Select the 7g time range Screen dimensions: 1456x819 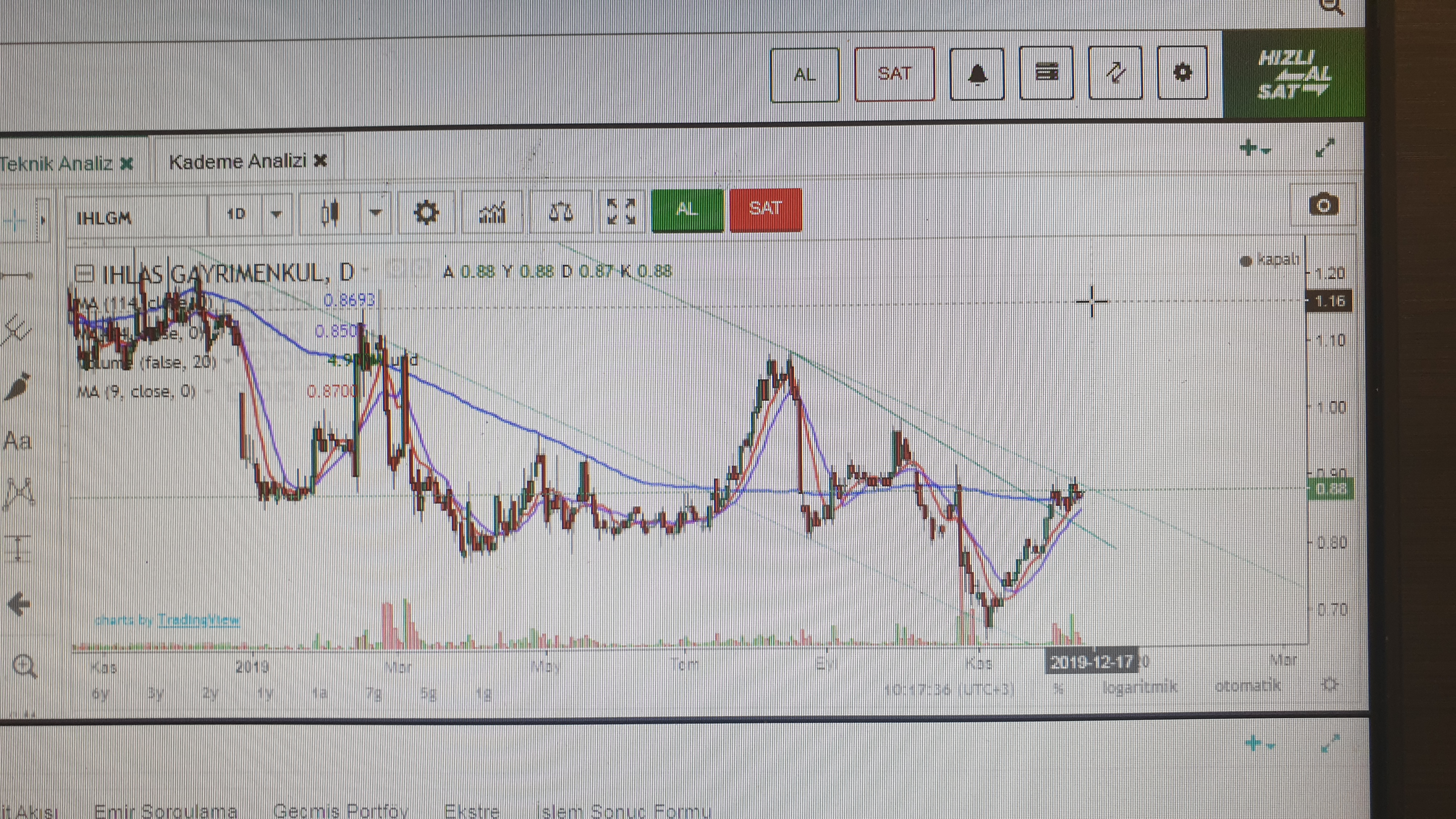coord(374,693)
